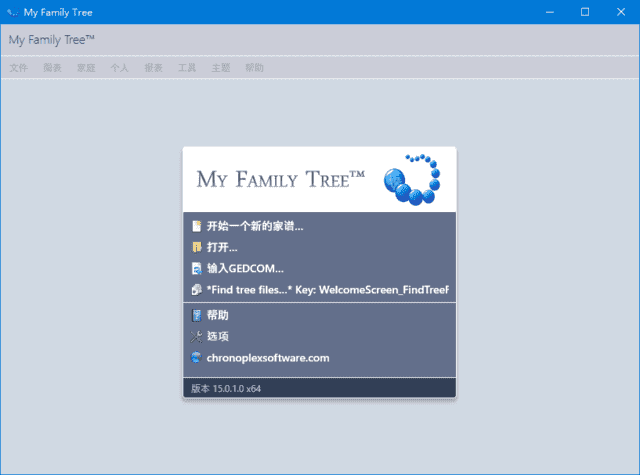The width and height of the screenshot is (640, 475).
Task: Open the 文件 menu
Action: [x=19, y=68]
